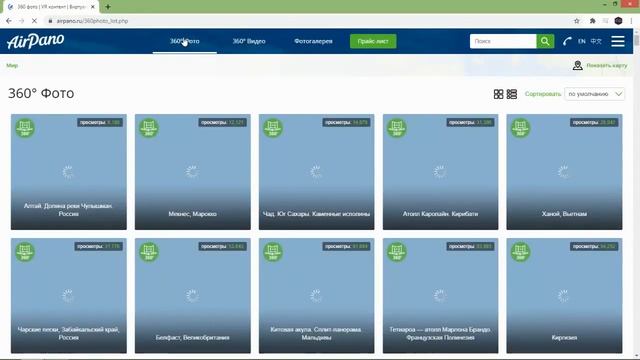Screen dimensions: 640x360
Task: Open the Атолл Каролайн, Кирибати card
Action: [440, 172]
